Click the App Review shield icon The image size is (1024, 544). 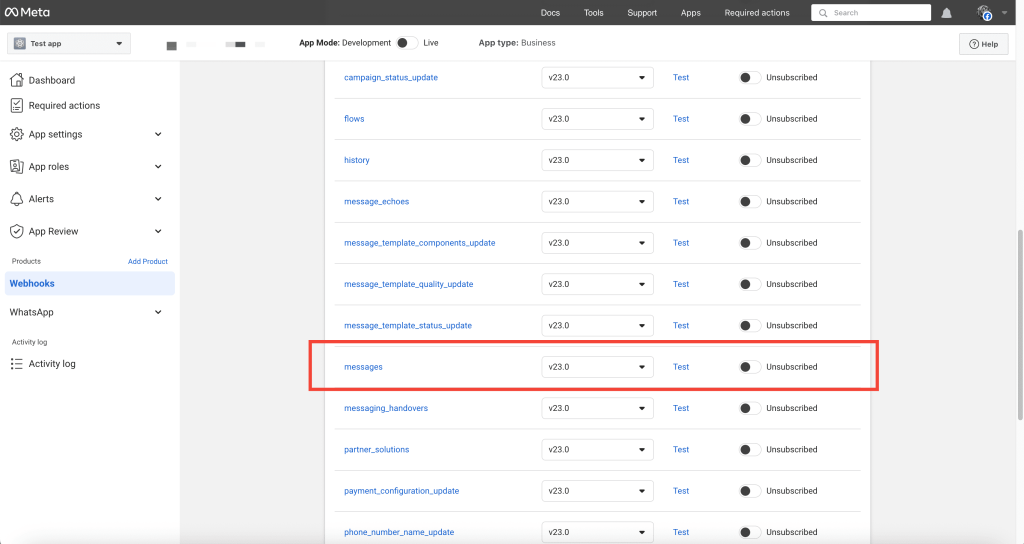pyautogui.click(x=17, y=231)
